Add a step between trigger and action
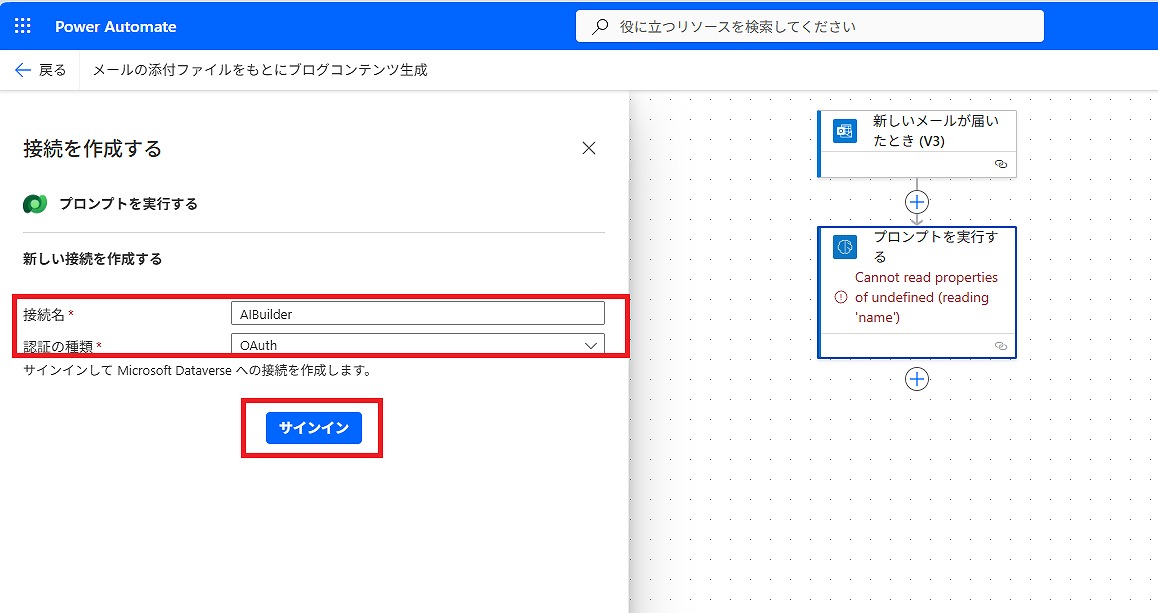 coord(917,202)
